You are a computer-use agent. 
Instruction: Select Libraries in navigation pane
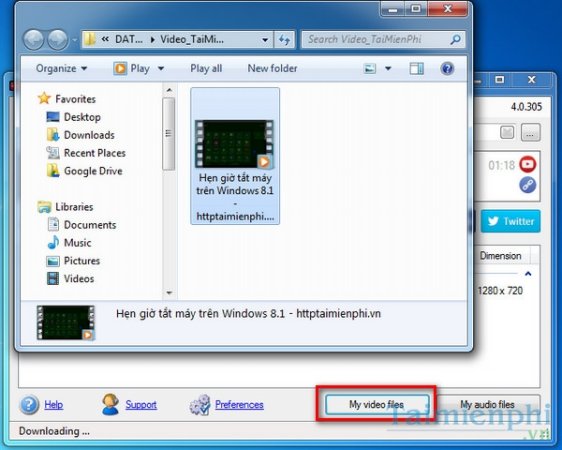click(x=74, y=207)
